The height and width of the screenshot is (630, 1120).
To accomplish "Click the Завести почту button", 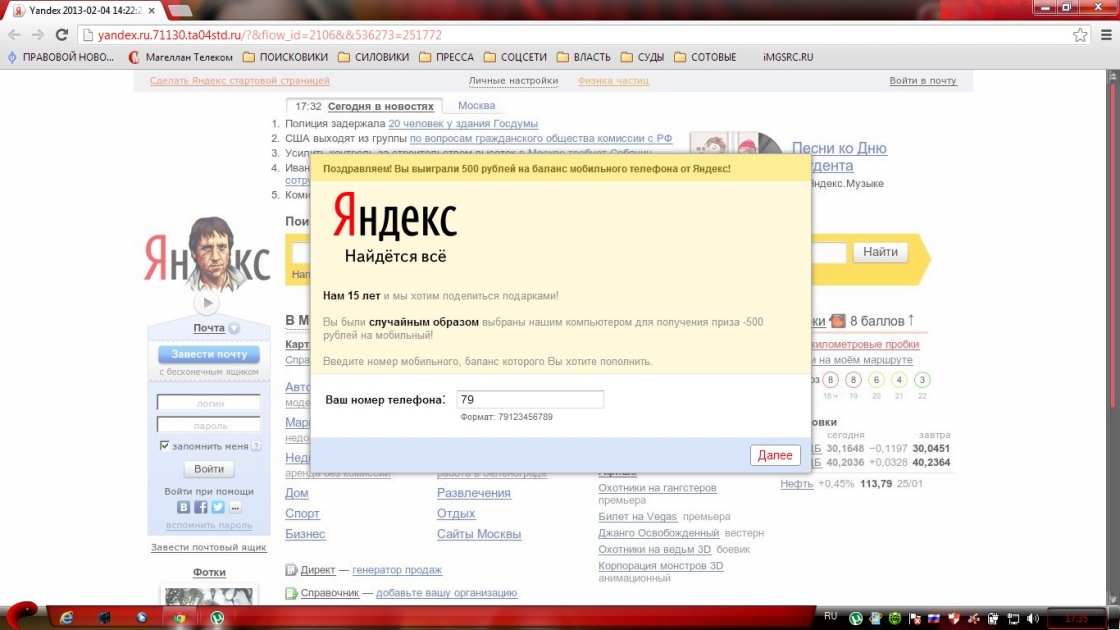I will (209, 354).
